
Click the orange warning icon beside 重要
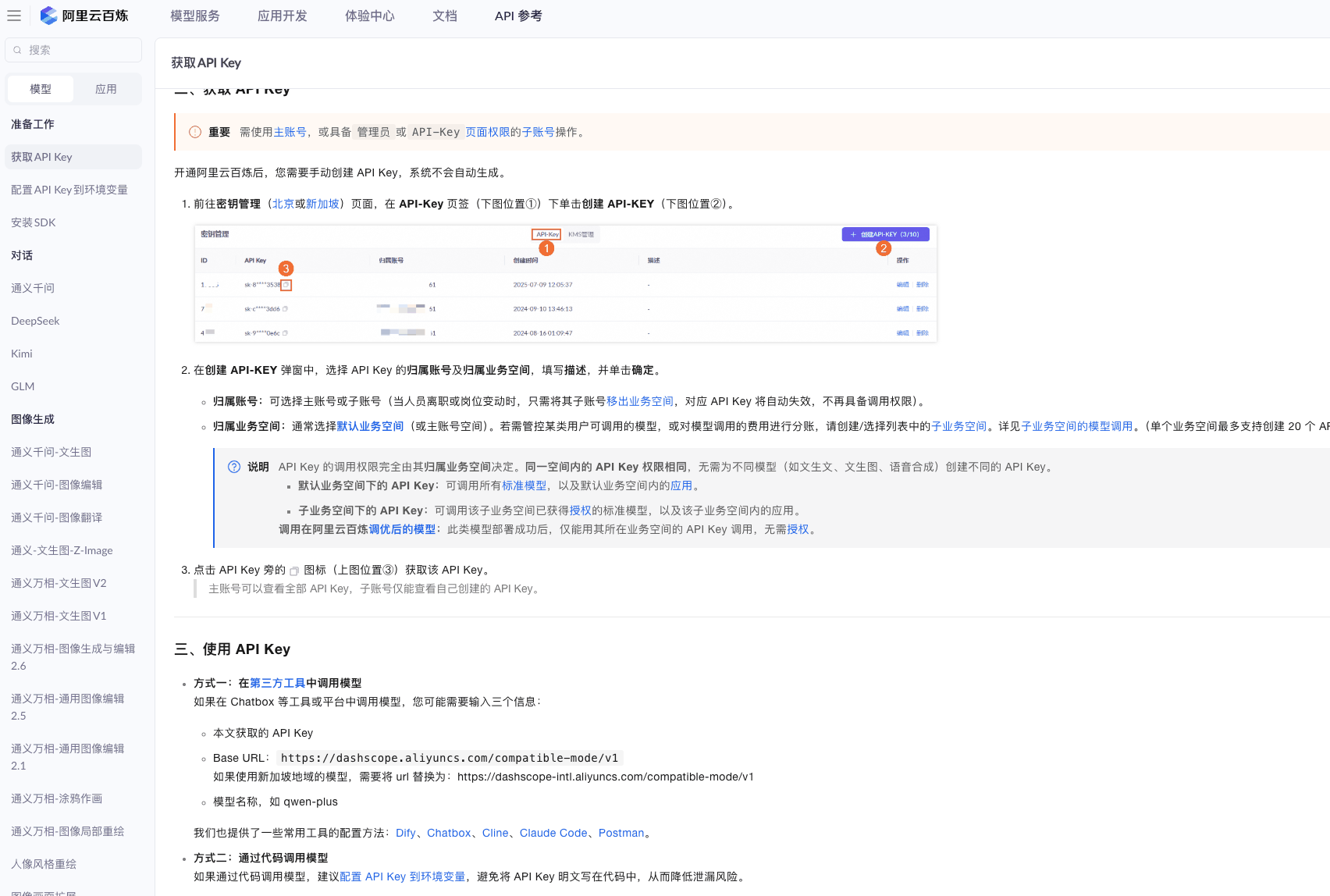click(x=195, y=132)
